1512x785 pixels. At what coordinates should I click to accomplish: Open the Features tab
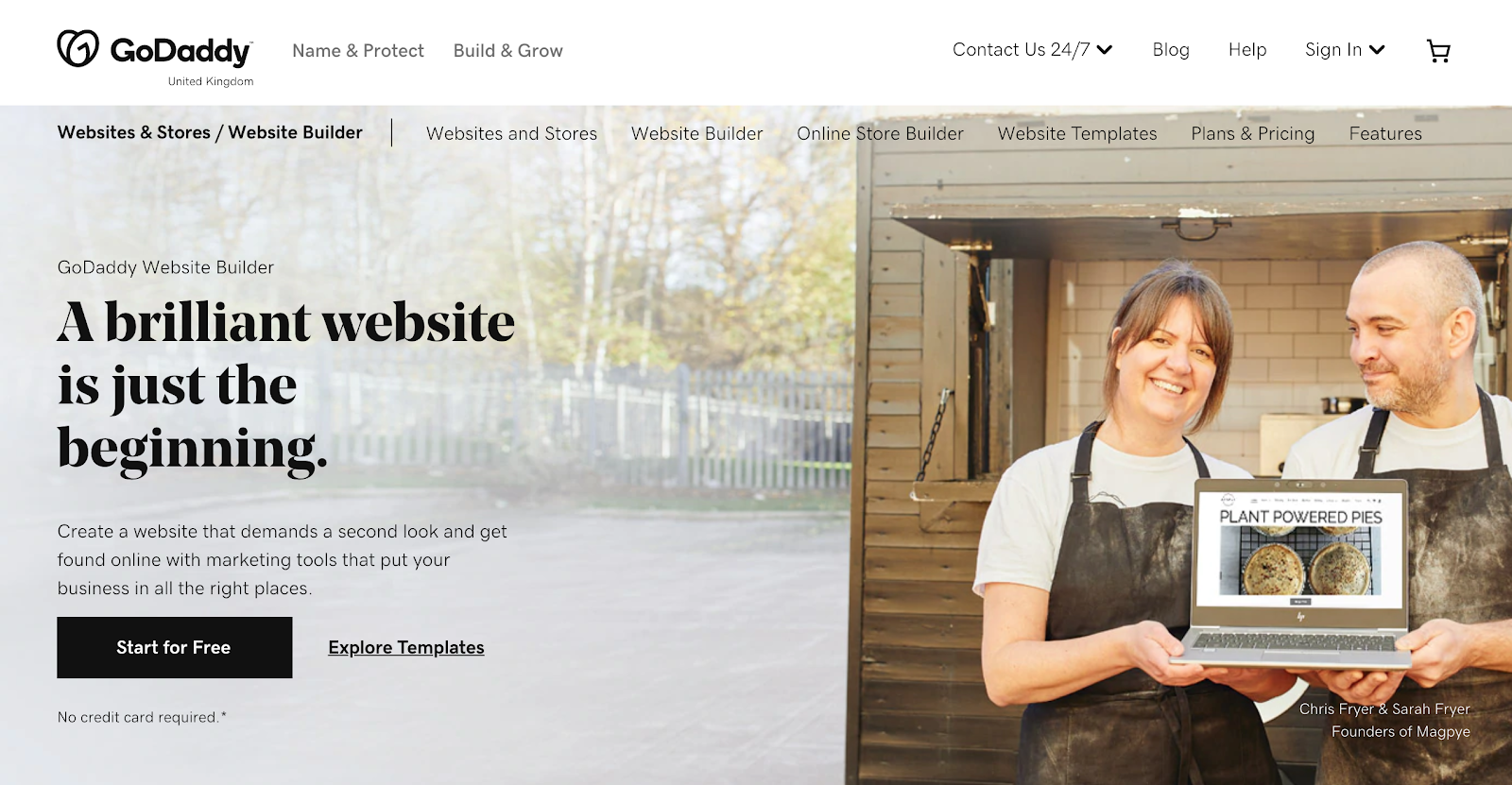(x=1385, y=133)
